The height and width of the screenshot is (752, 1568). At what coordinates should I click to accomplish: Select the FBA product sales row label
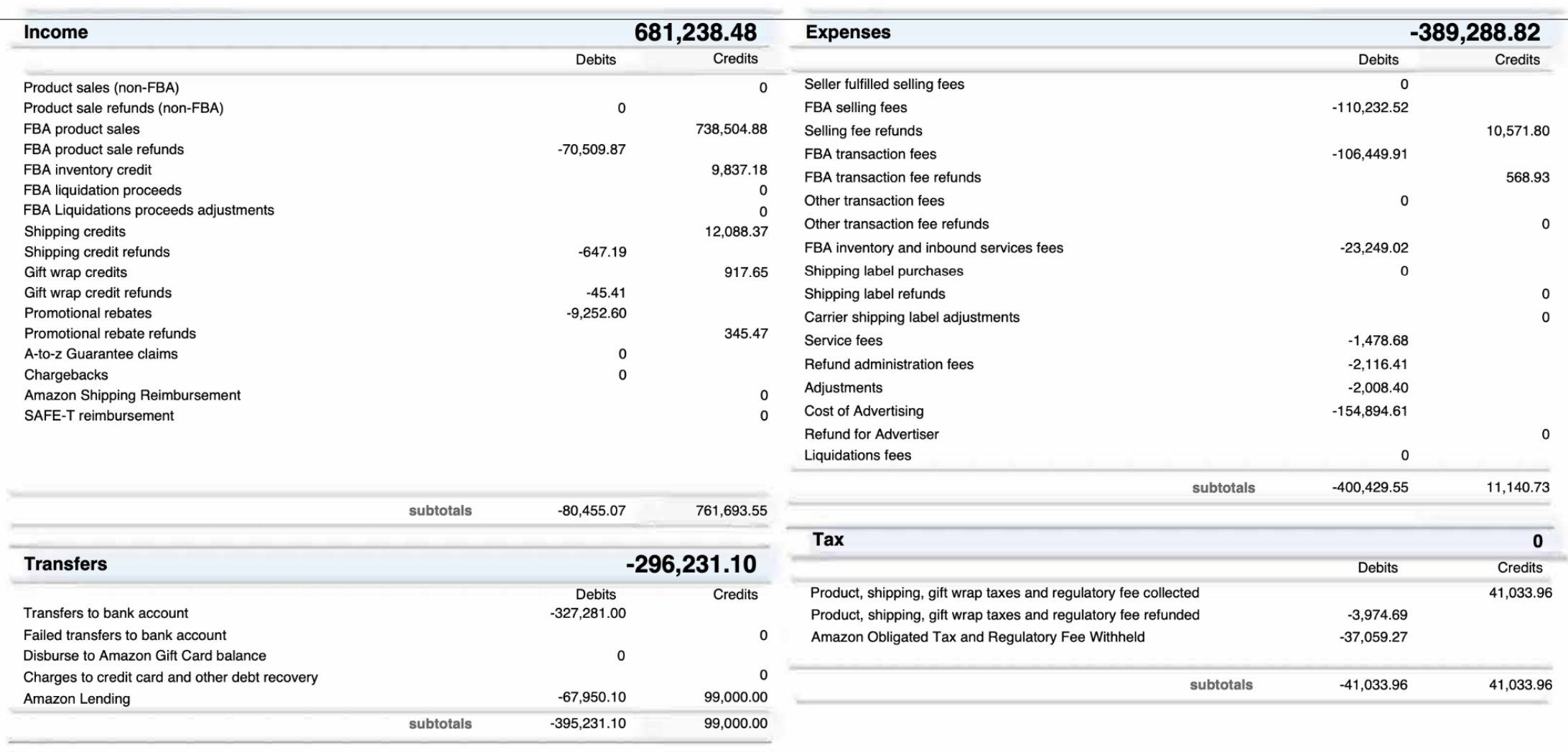[x=81, y=129]
